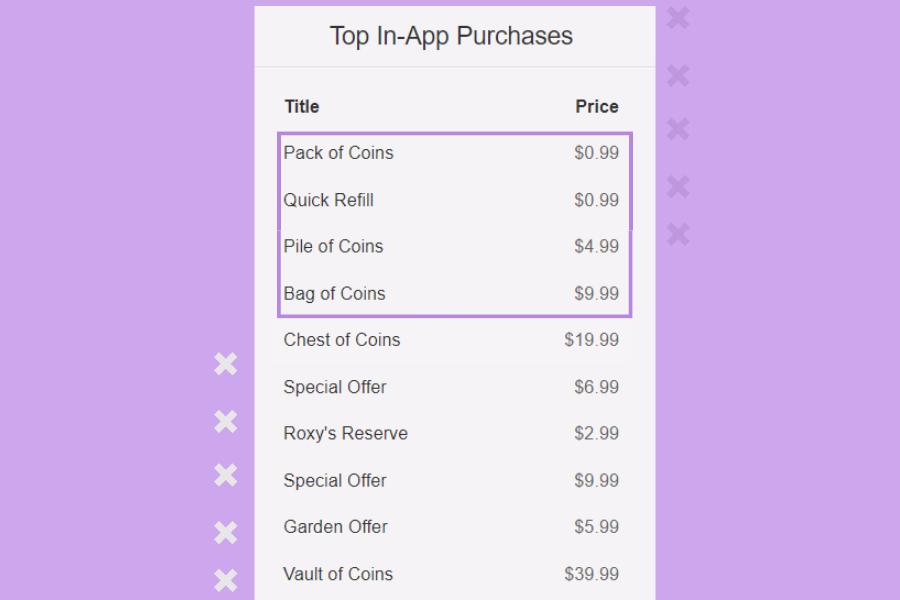Click the X icon left of Vault of Coins
The height and width of the screenshot is (600, 900).
coord(226,580)
